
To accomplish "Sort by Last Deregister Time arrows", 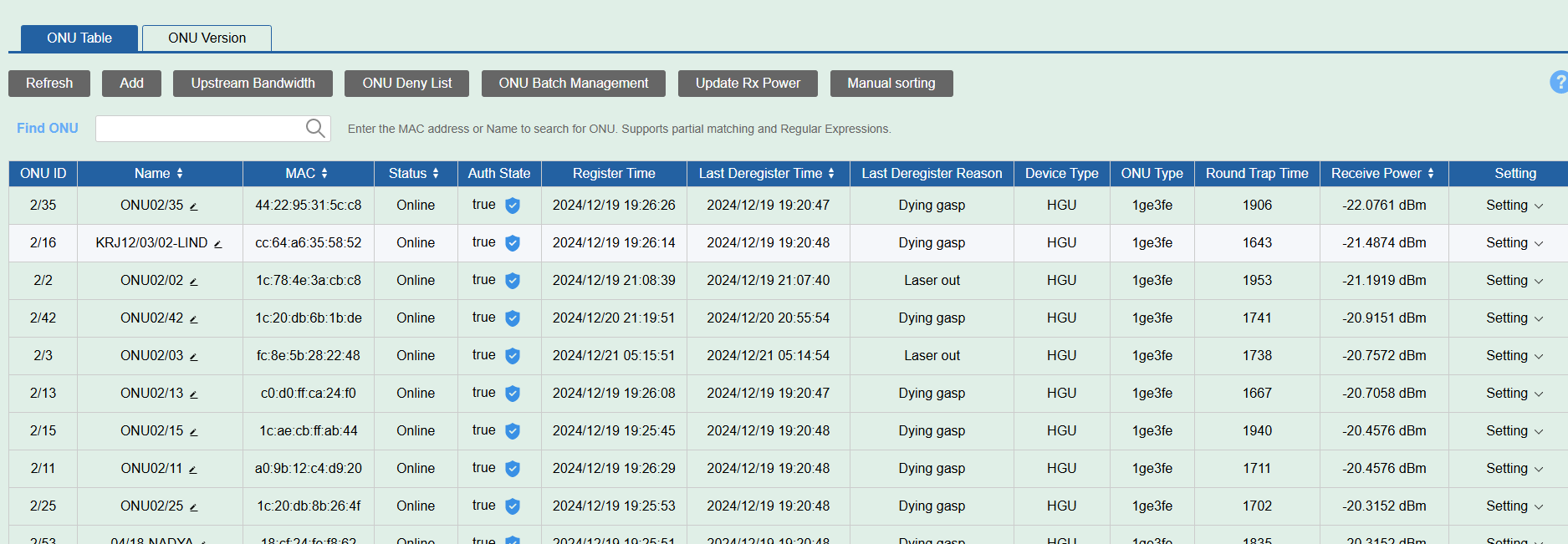I will 831,173.
